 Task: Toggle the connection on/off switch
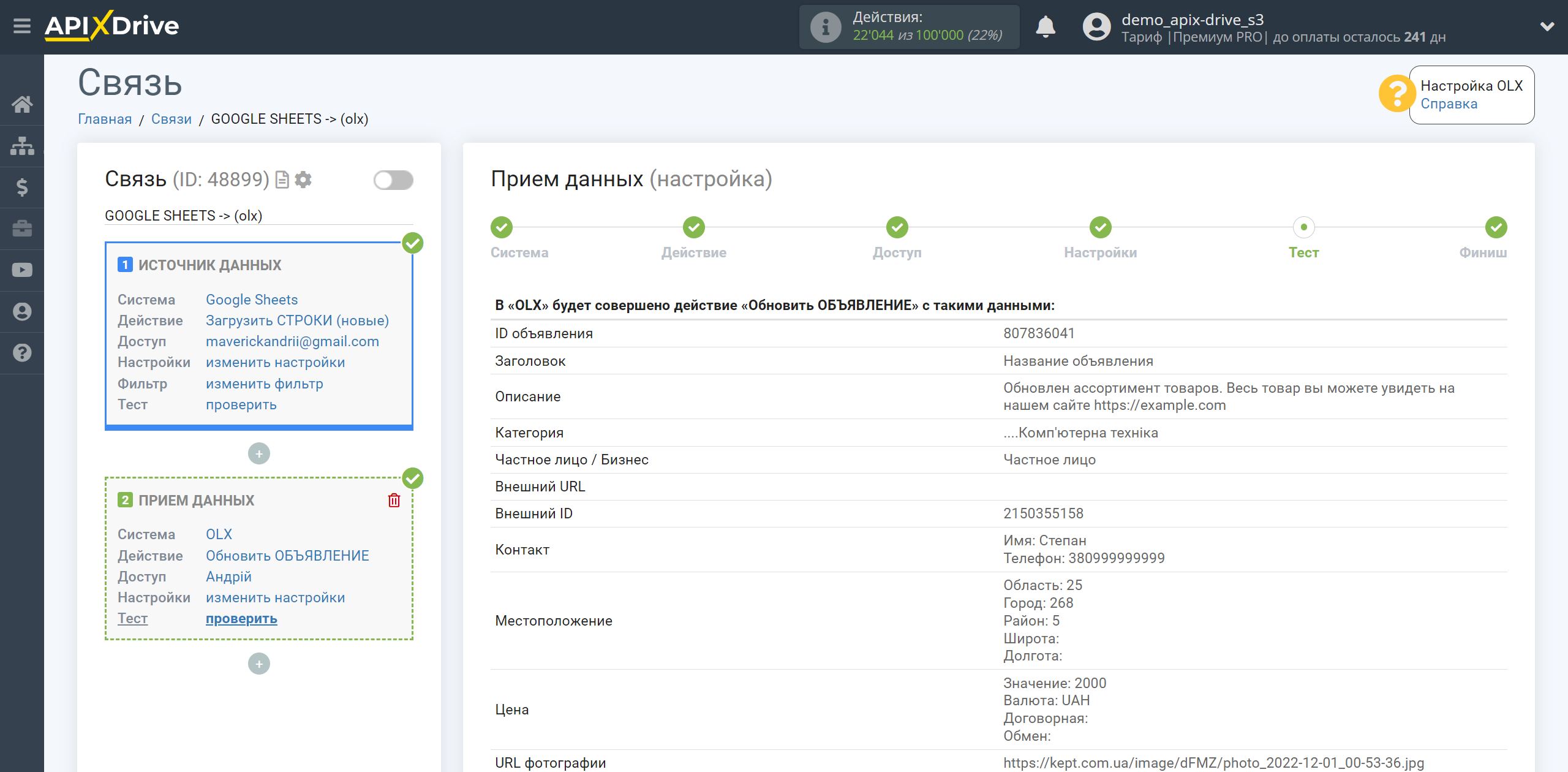pos(393,180)
